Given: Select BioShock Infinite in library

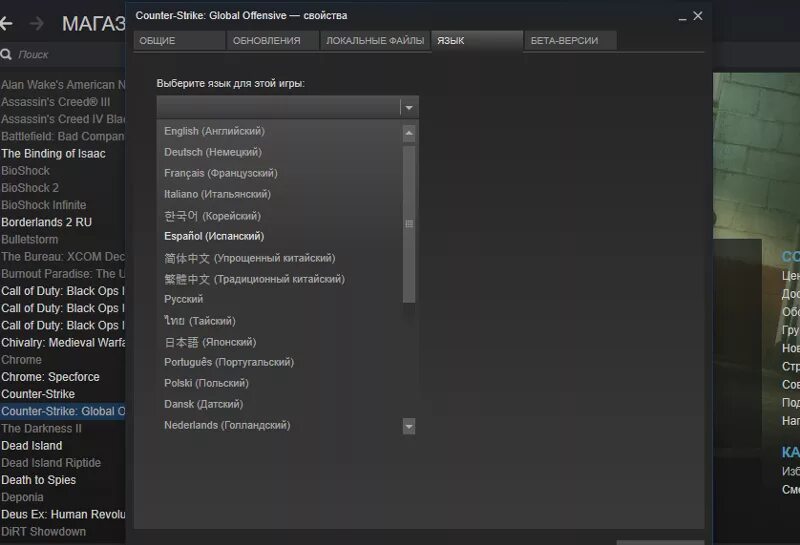Looking at the screenshot, I should click(43, 205).
